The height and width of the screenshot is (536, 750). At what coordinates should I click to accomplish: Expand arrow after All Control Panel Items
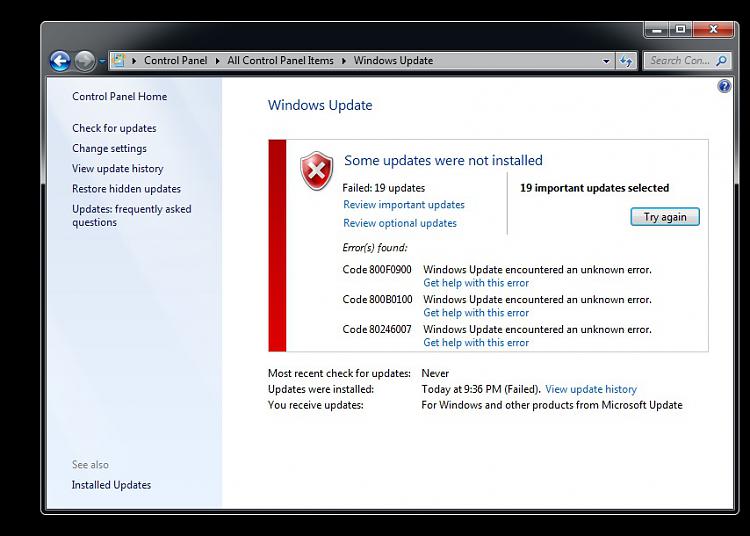pos(344,61)
